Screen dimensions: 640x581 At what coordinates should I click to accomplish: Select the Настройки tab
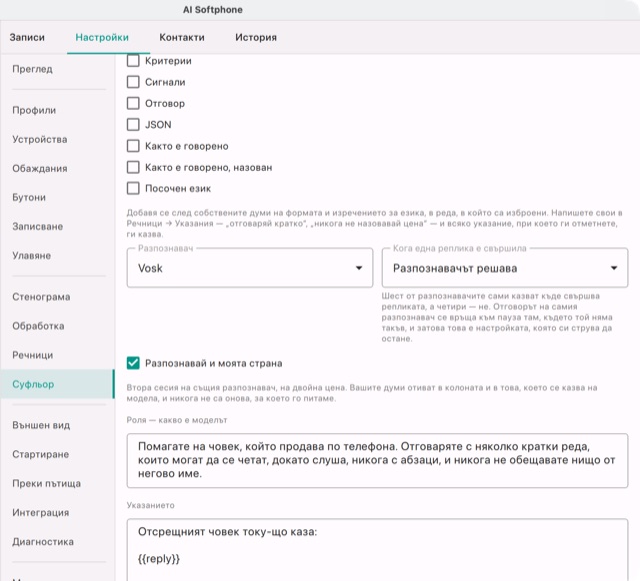coord(102,38)
